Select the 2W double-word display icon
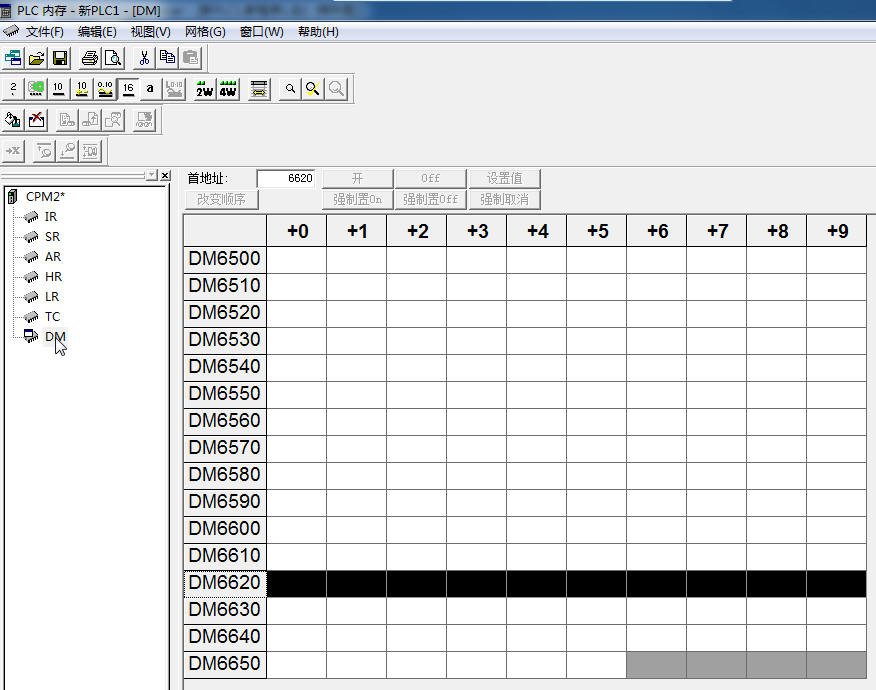This screenshot has height=690, width=876. pos(204,89)
